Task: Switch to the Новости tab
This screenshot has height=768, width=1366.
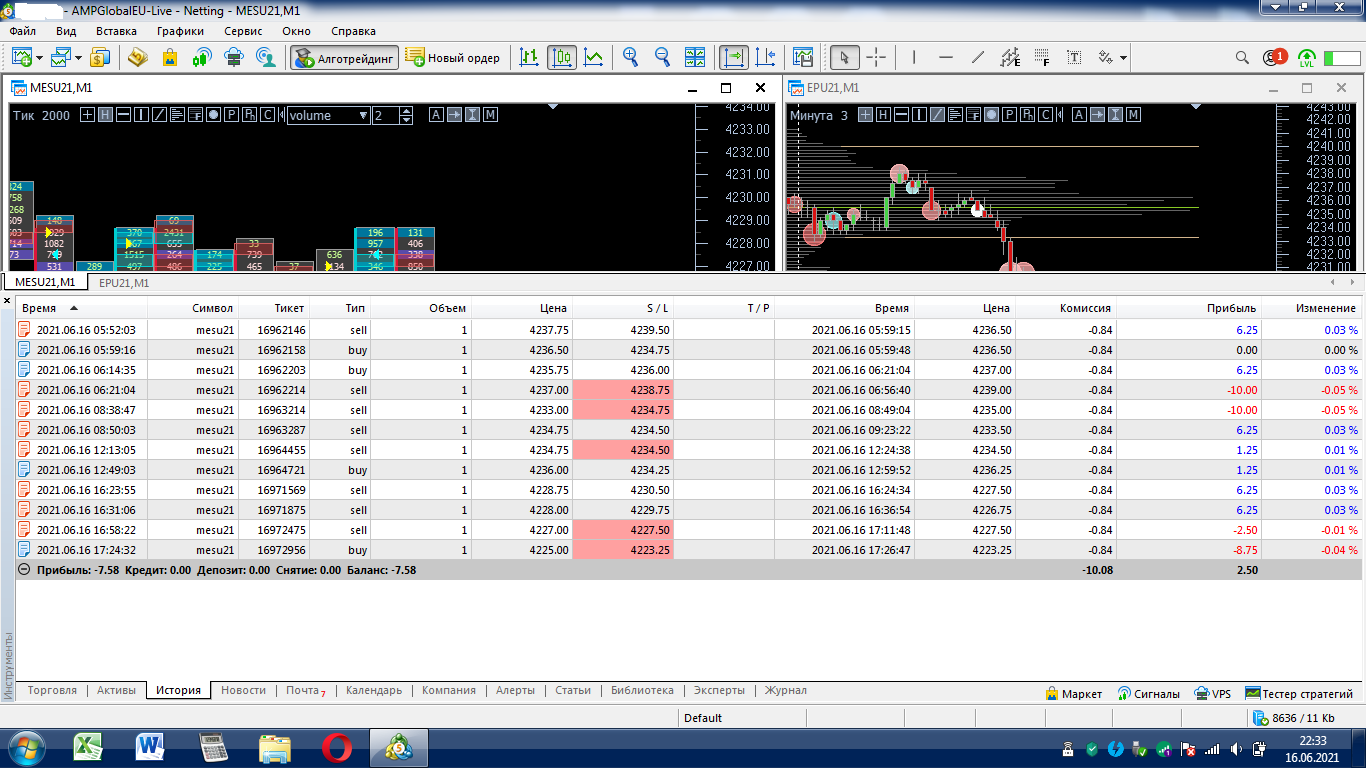Action: tap(244, 691)
